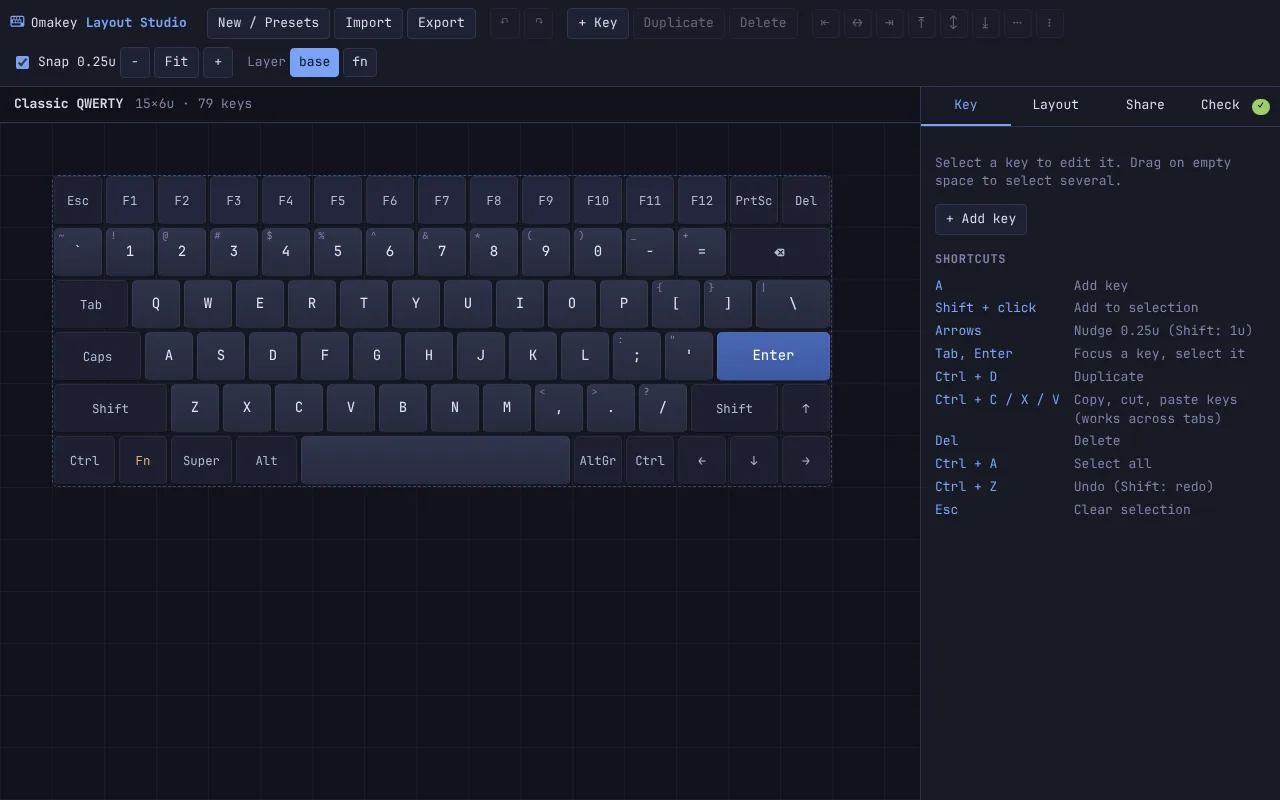Align selected keys to bottom edge
The width and height of the screenshot is (1280, 800).
pos(986,23)
